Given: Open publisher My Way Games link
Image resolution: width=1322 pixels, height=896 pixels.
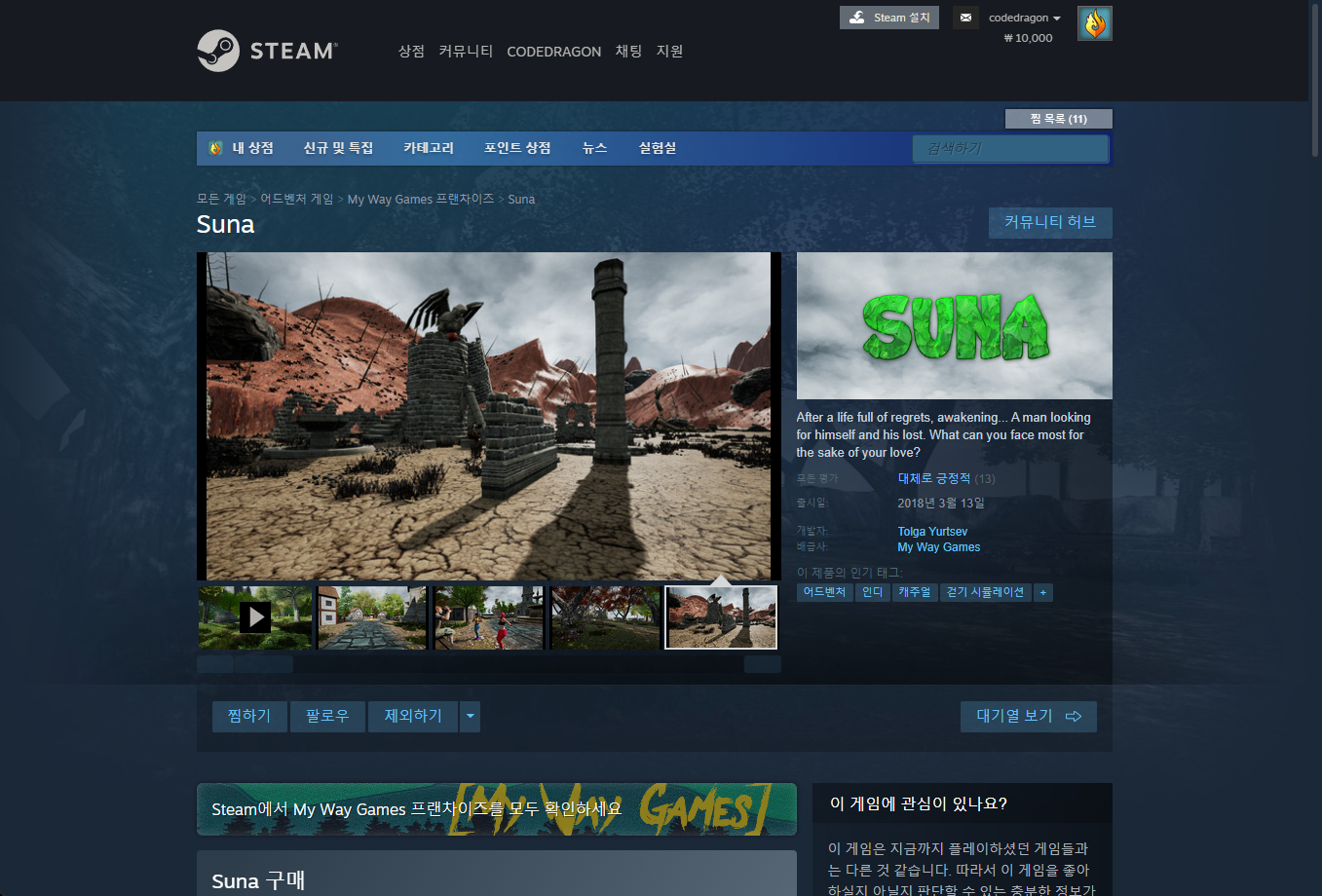Looking at the screenshot, I should click(x=939, y=547).
